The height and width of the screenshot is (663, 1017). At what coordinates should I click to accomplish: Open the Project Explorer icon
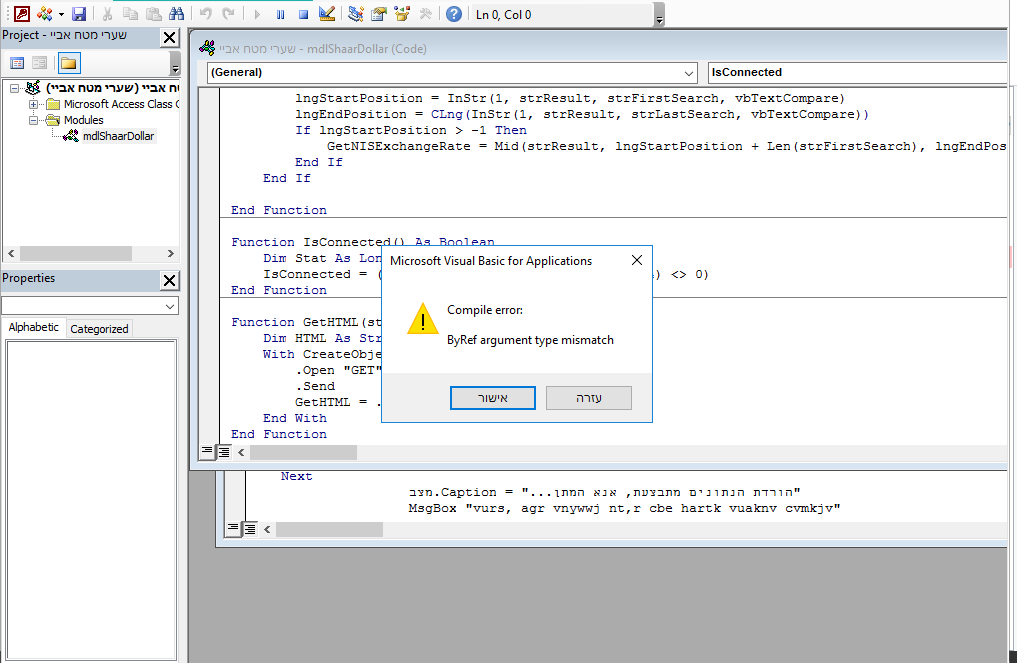355,14
